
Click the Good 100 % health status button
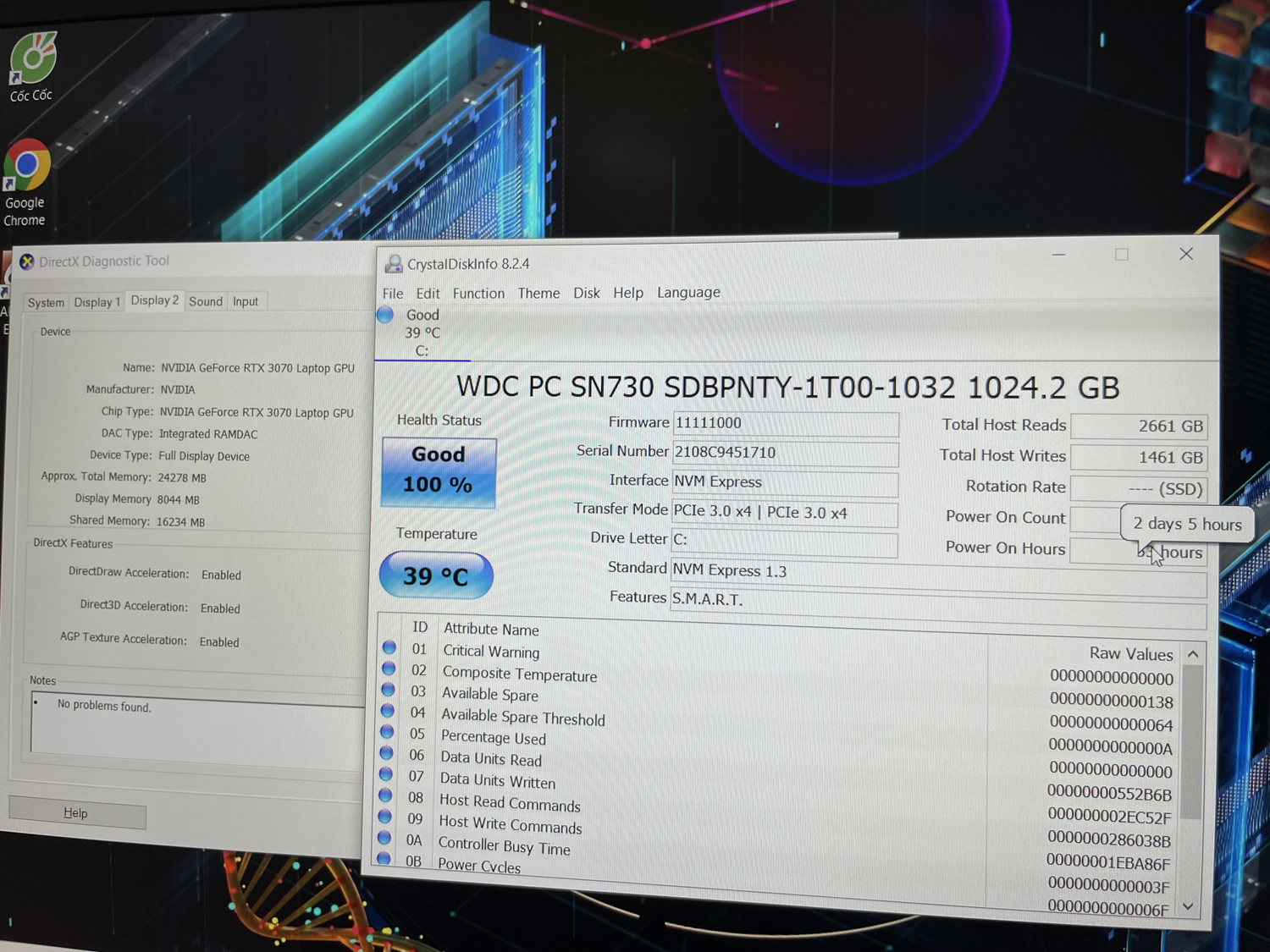tap(439, 472)
